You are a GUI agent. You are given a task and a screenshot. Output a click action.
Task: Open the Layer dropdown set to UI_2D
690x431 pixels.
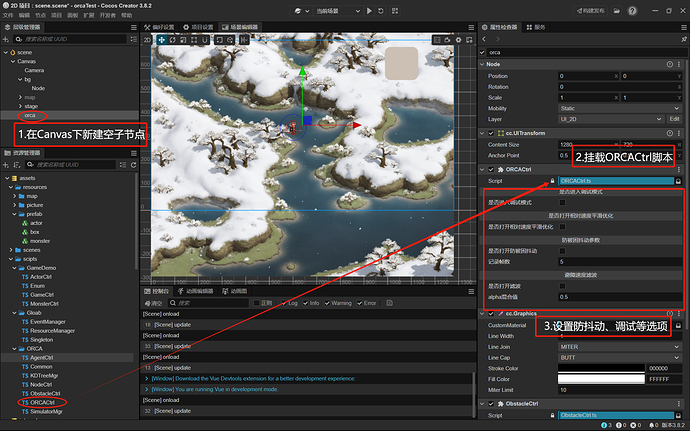[x=611, y=119]
